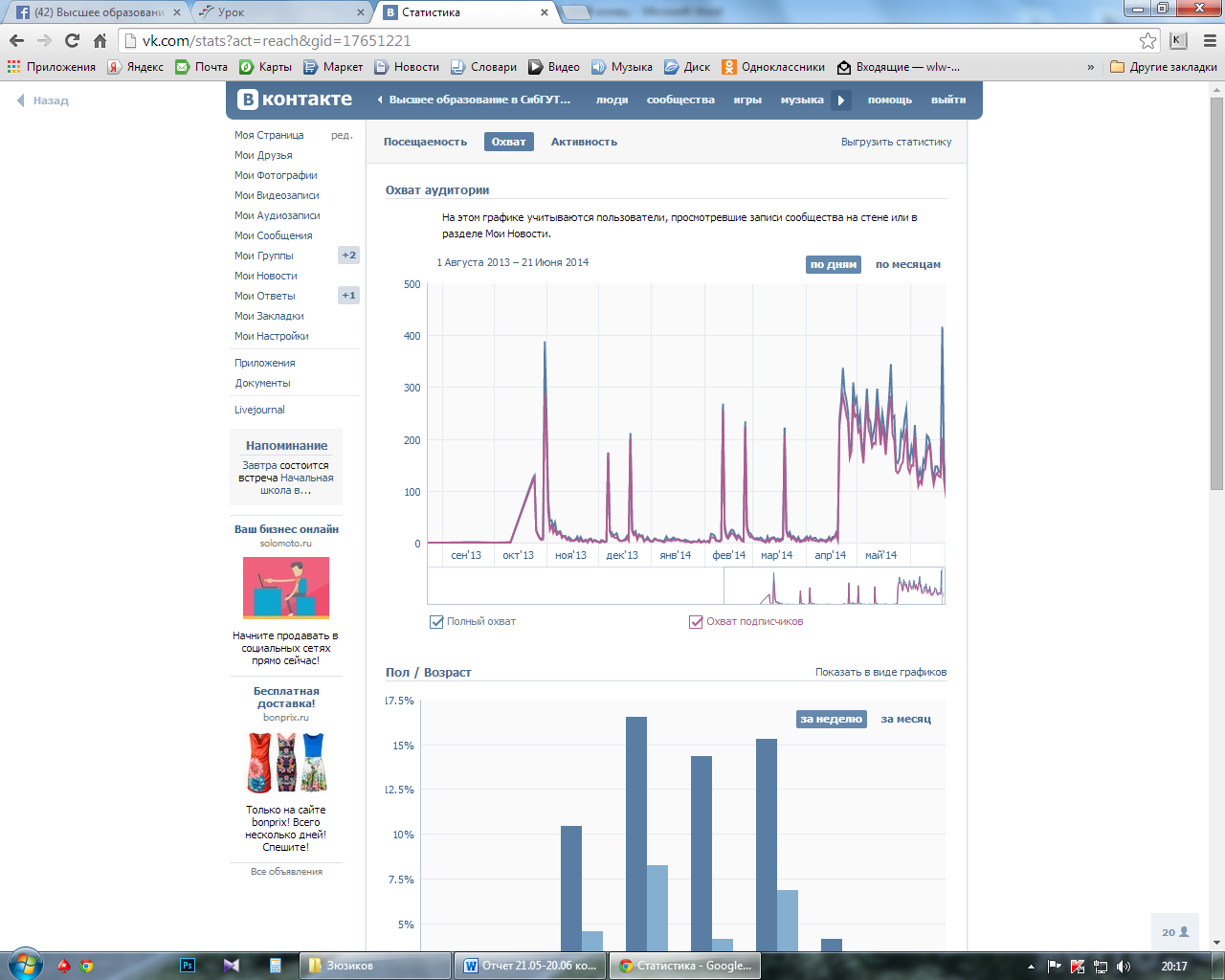Bookmark this page with star icon
Image resolution: width=1225 pixels, height=980 pixels.
pyautogui.click(x=1147, y=40)
